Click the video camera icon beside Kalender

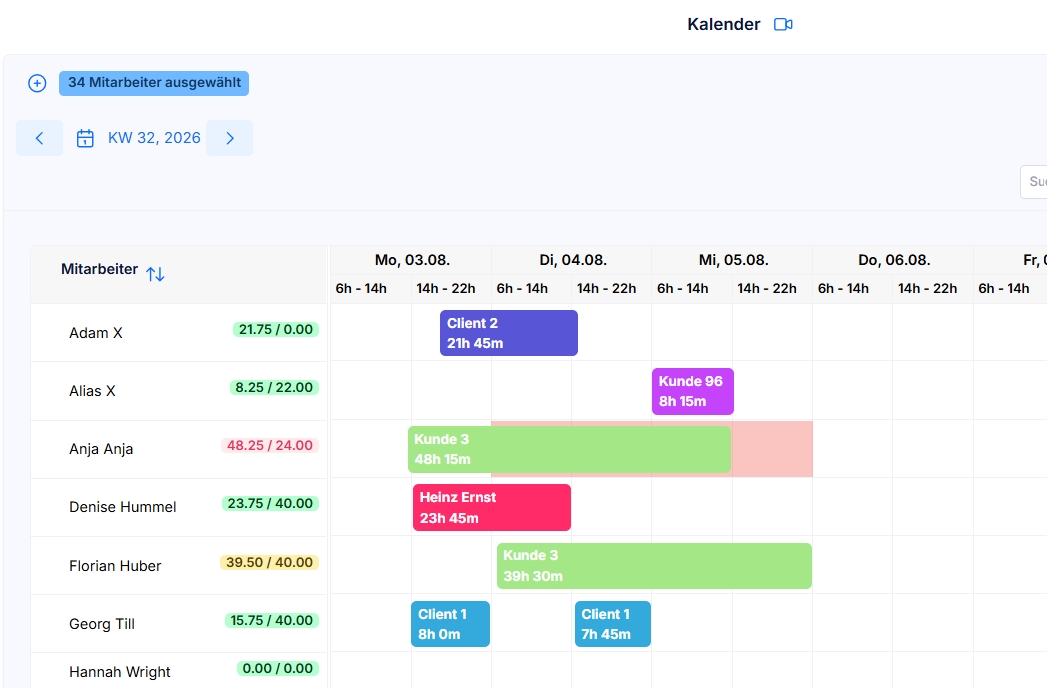coord(783,25)
